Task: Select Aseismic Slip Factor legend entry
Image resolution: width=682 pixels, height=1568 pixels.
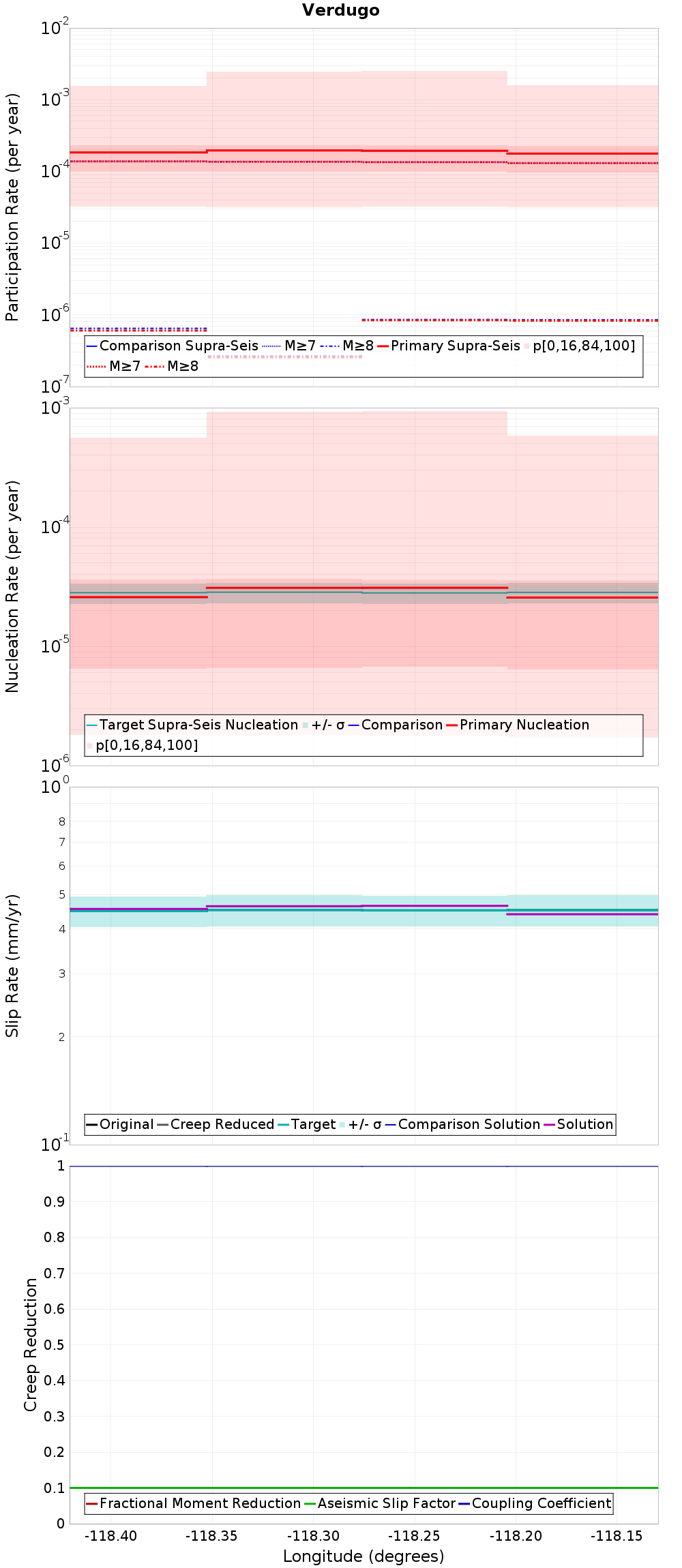Action: point(380,1503)
